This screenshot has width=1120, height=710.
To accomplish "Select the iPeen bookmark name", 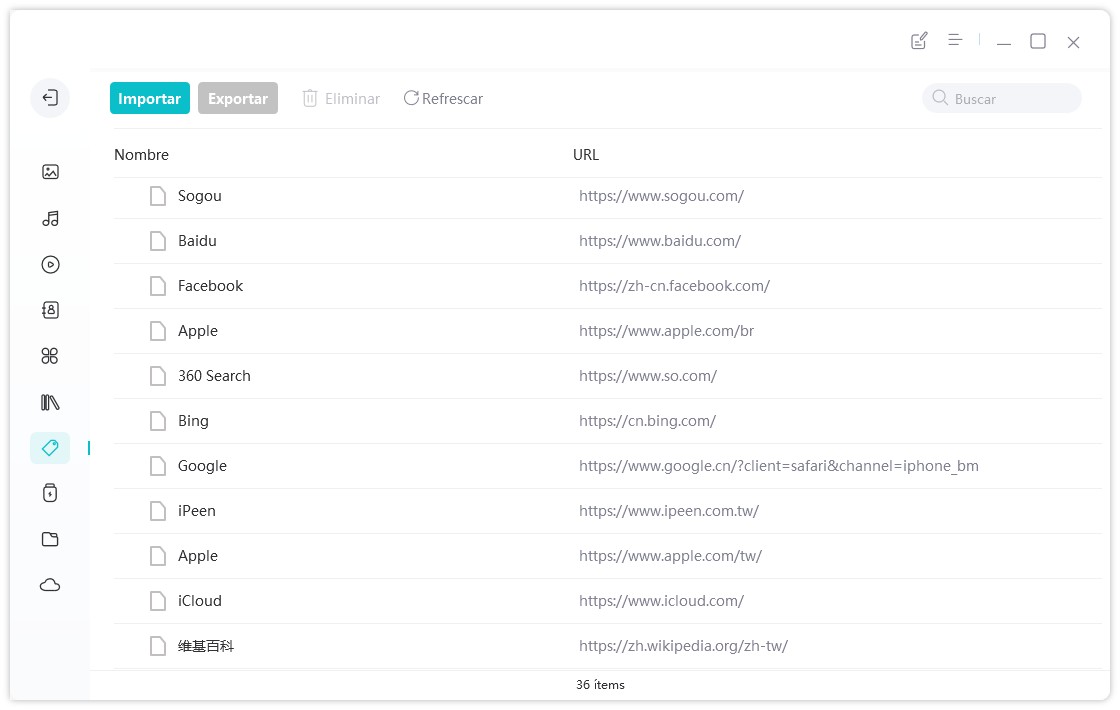I will (196, 511).
